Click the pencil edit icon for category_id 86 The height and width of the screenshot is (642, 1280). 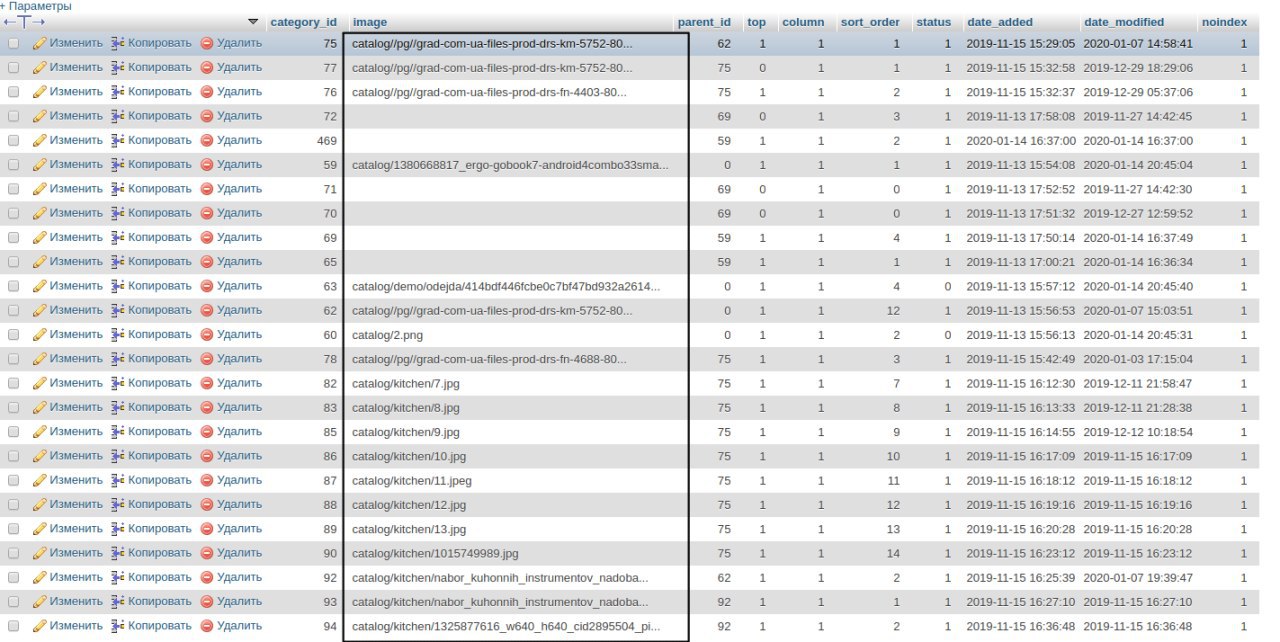pos(40,456)
